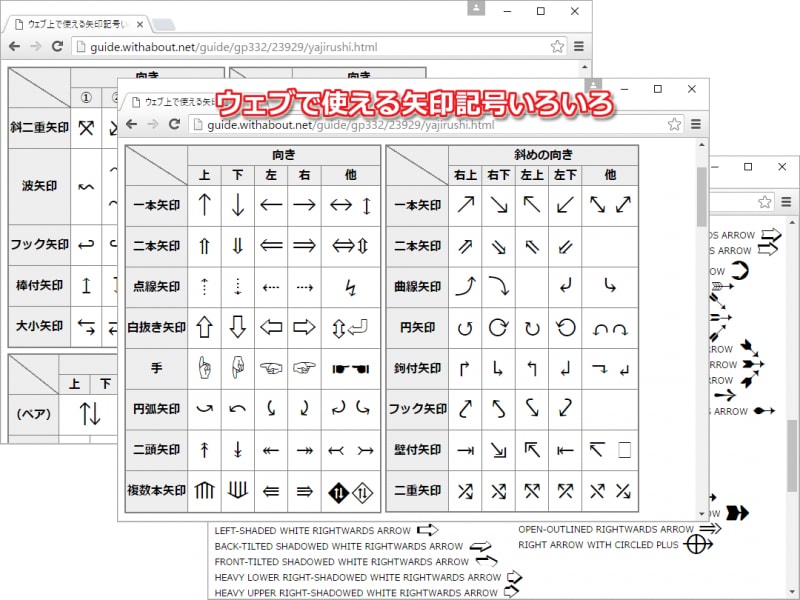Click the back arrow of the rear browser window
800x600 pixels.
click(16, 46)
